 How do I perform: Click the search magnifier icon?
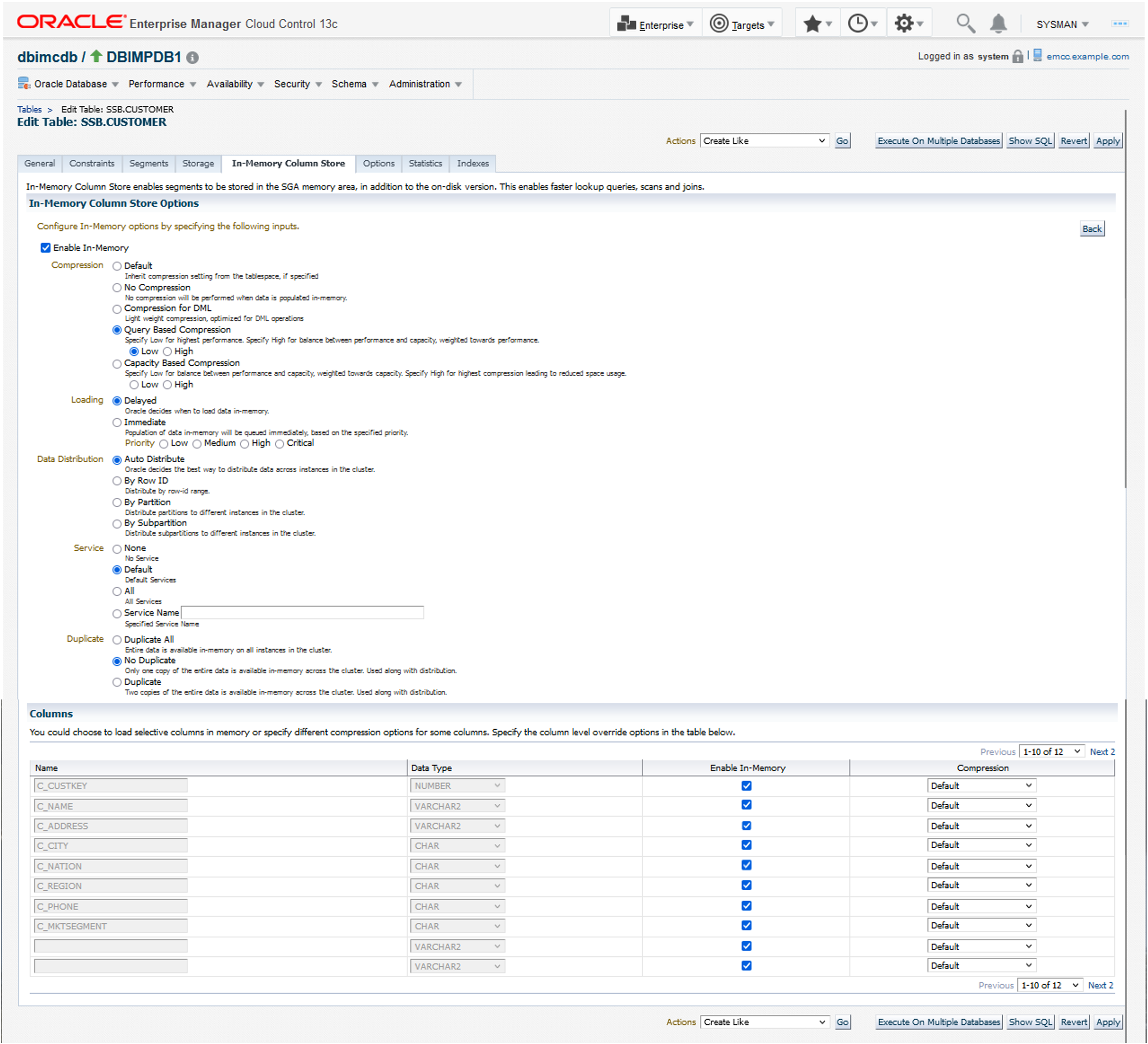(965, 24)
